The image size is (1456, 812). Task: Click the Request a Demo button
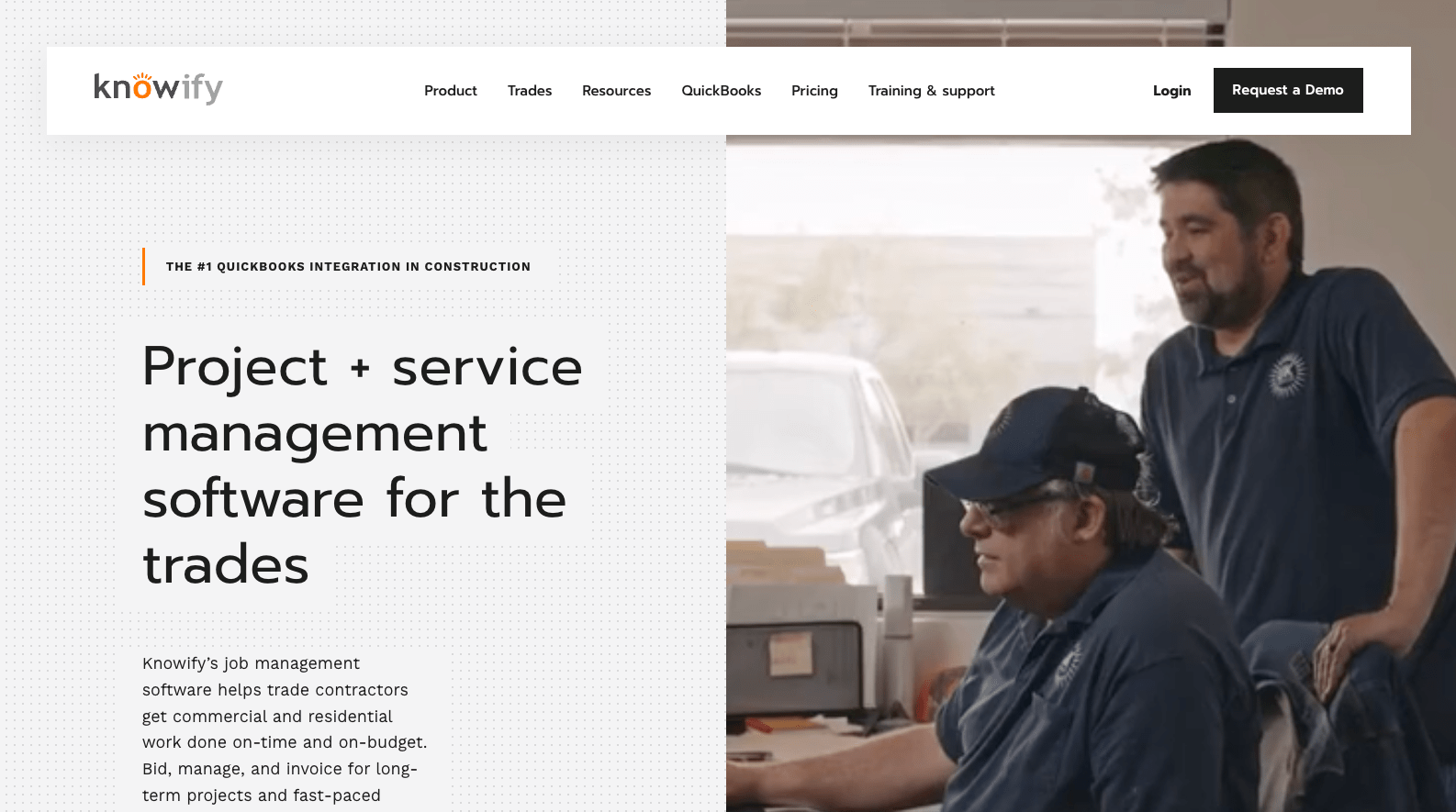tap(1288, 90)
